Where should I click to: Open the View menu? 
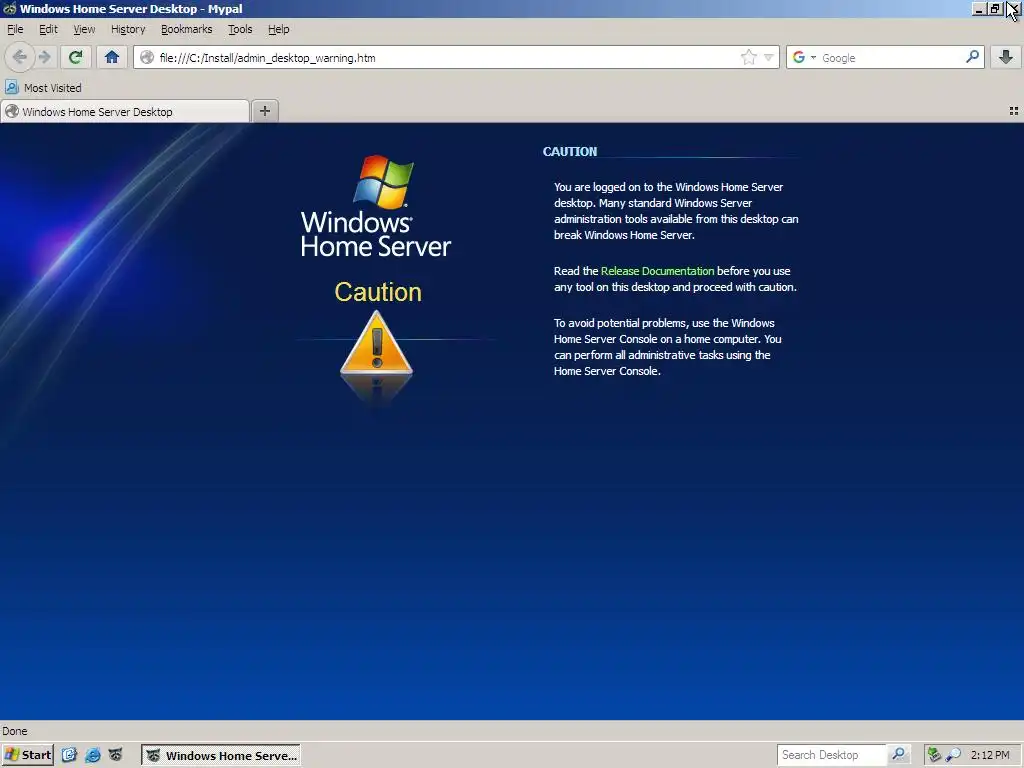click(84, 29)
